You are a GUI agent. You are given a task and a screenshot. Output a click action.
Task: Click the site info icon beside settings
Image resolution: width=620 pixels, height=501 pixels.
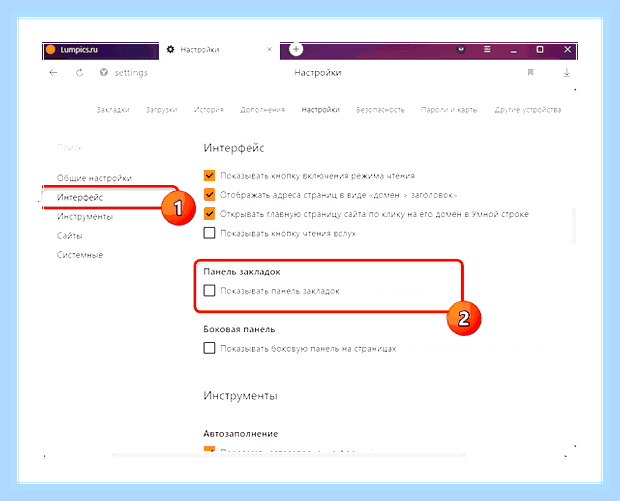pyautogui.click(x=104, y=72)
